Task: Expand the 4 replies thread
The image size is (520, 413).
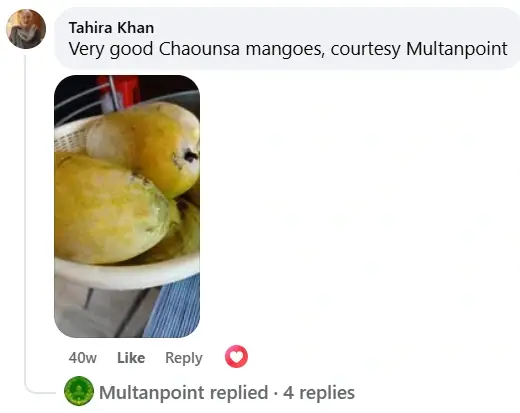Action: pyautogui.click(x=319, y=392)
